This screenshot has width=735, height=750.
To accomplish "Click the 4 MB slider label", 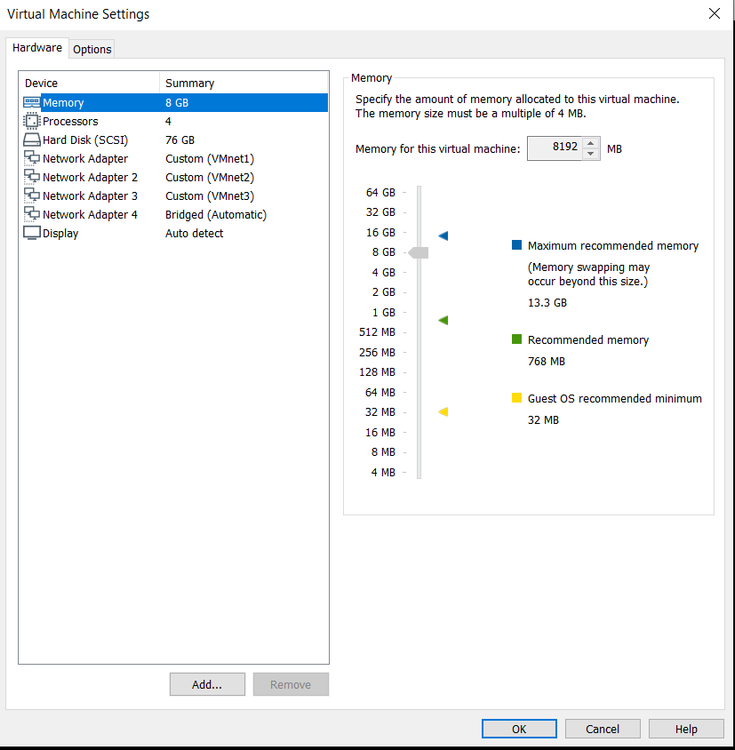I will [x=383, y=473].
